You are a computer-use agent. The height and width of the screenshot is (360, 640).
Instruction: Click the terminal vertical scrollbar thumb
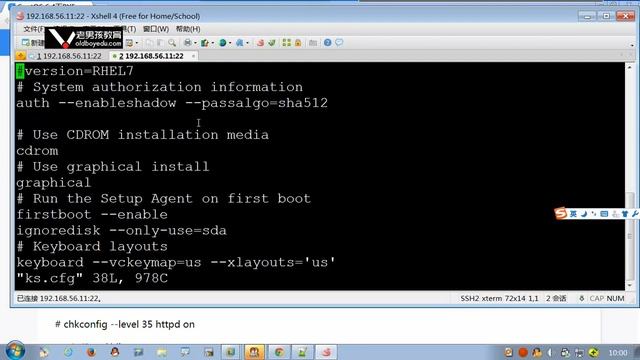pos(630,236)
